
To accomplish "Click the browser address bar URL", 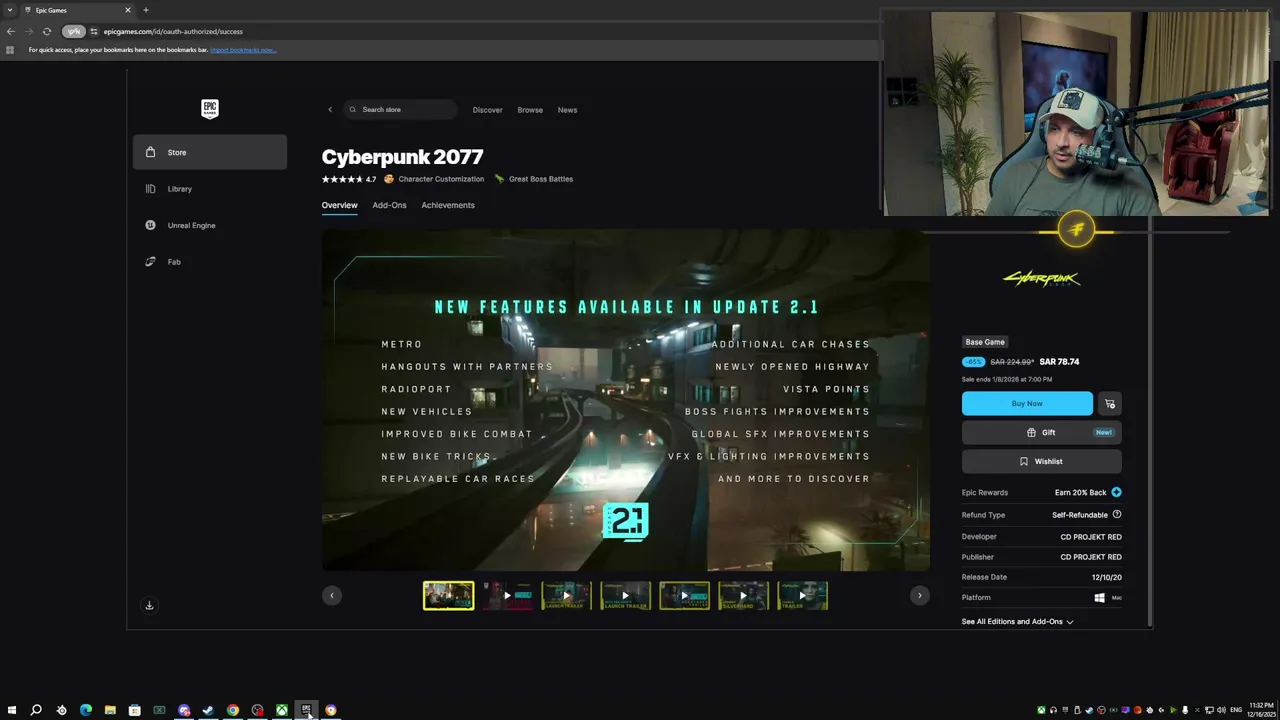I will pyautogui.click(x=173, y=31).
